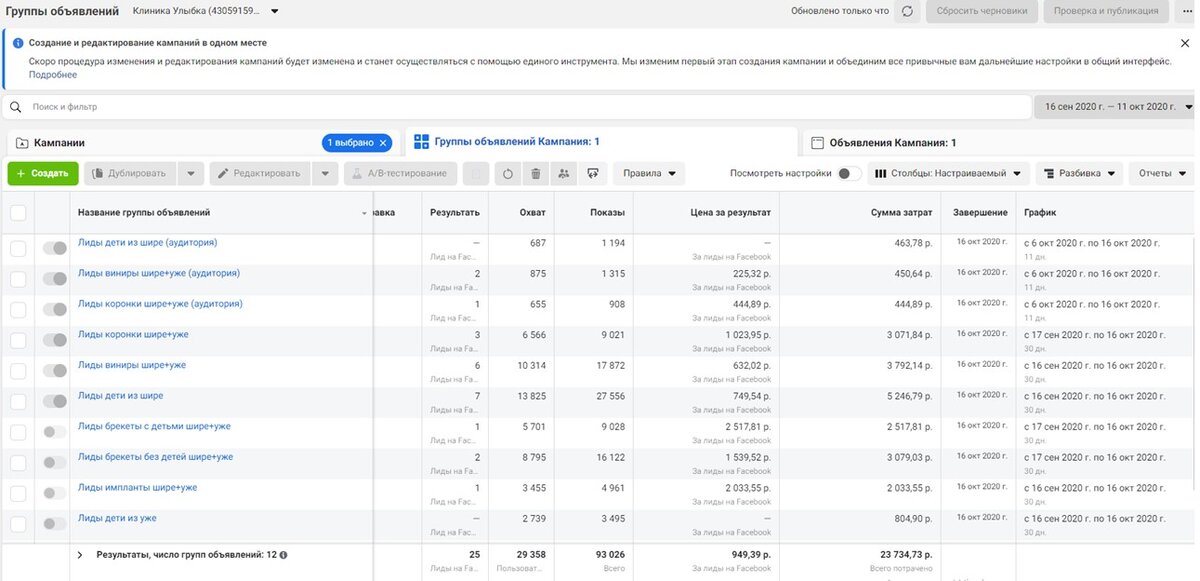This screenshot has height=581, width=1200.
Task: Sort by Показы column header
Action: pyautogui.click(x=607, y=212)
